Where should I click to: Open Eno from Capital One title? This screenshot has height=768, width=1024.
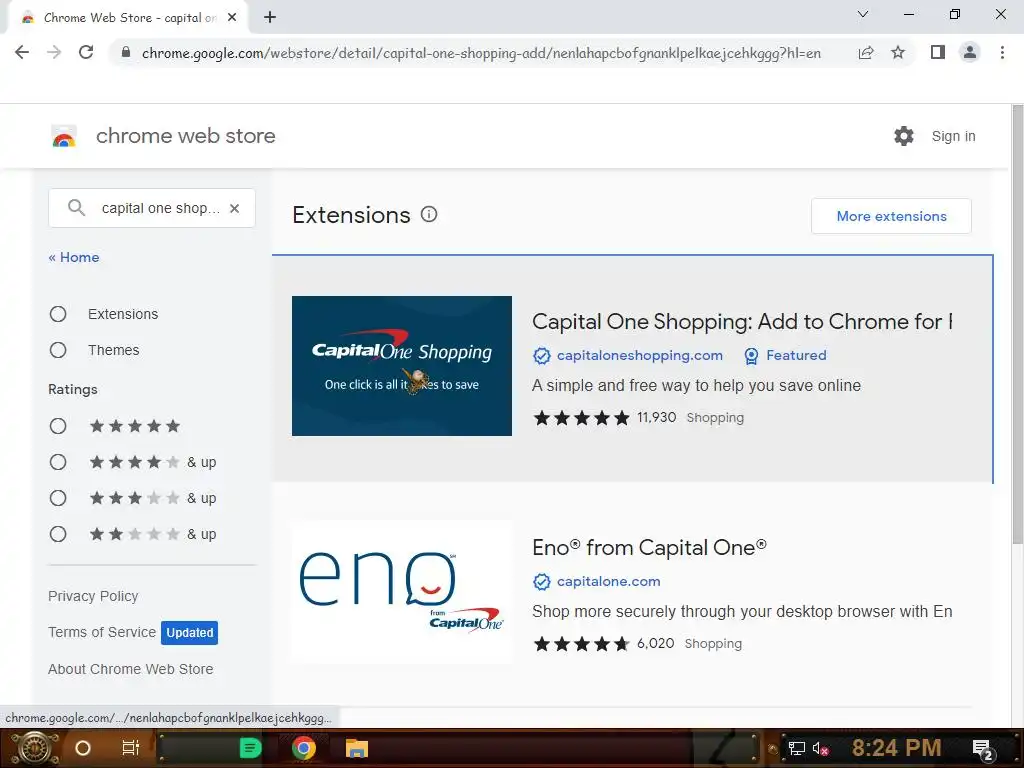tap(650, 547)
